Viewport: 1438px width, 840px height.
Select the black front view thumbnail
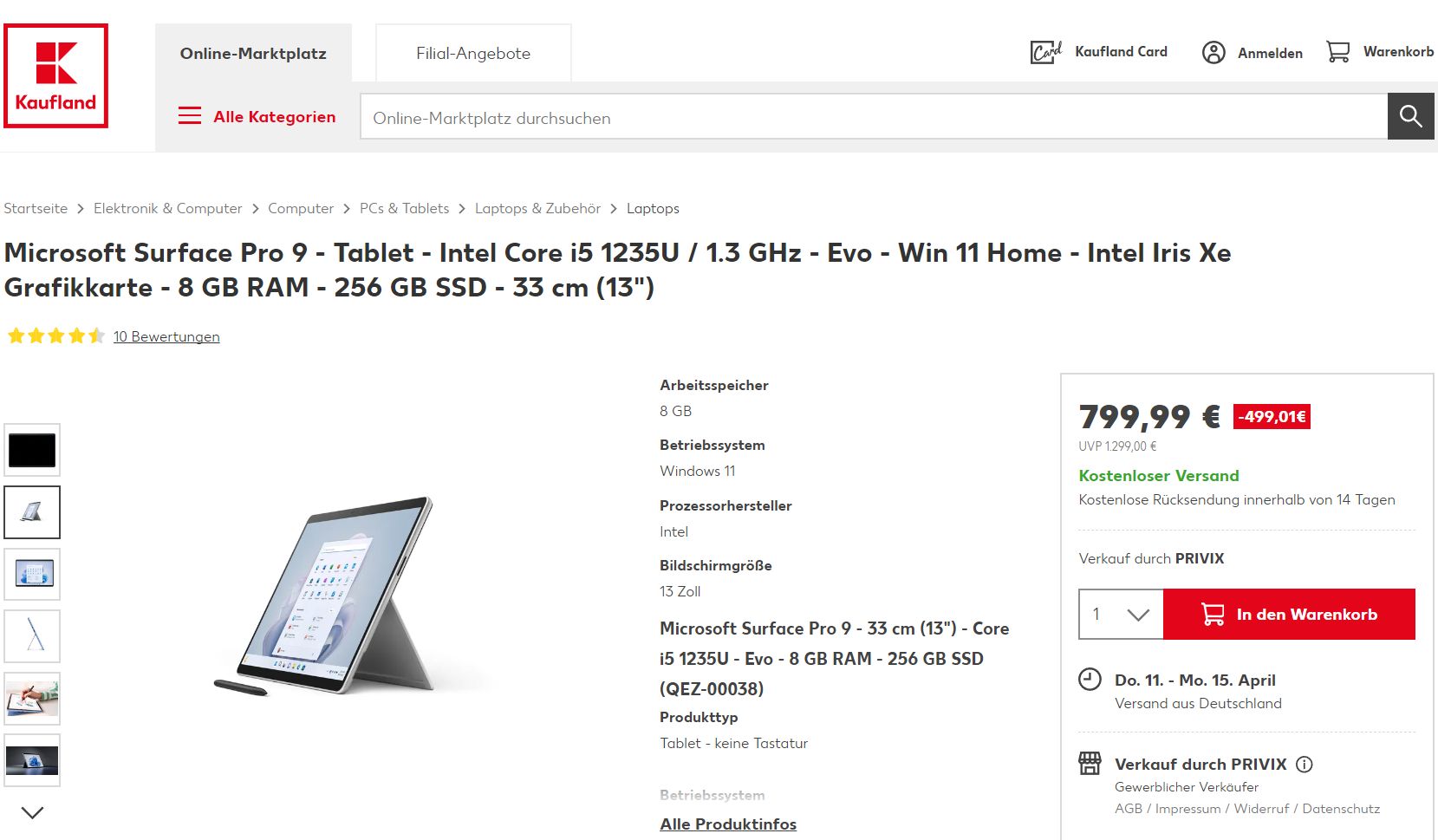click(x=32, y=450)
